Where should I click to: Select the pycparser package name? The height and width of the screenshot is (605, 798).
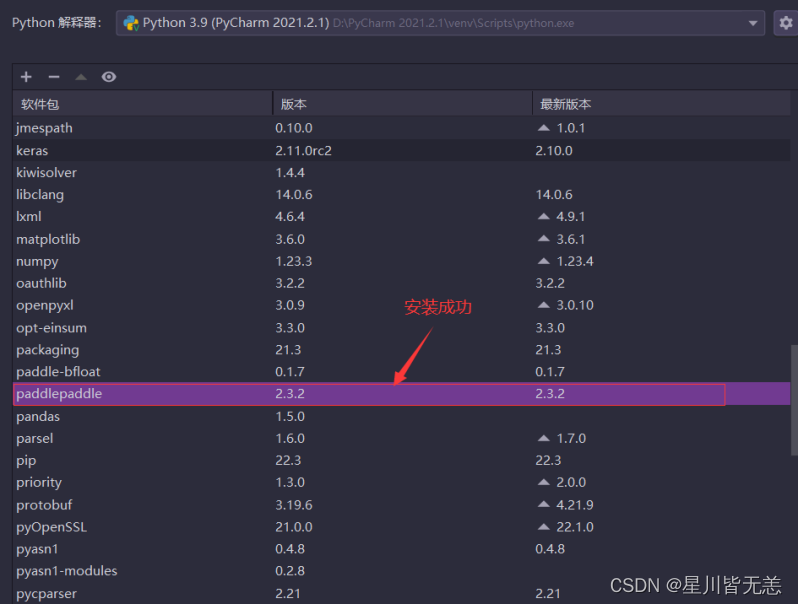click(46, 593)
